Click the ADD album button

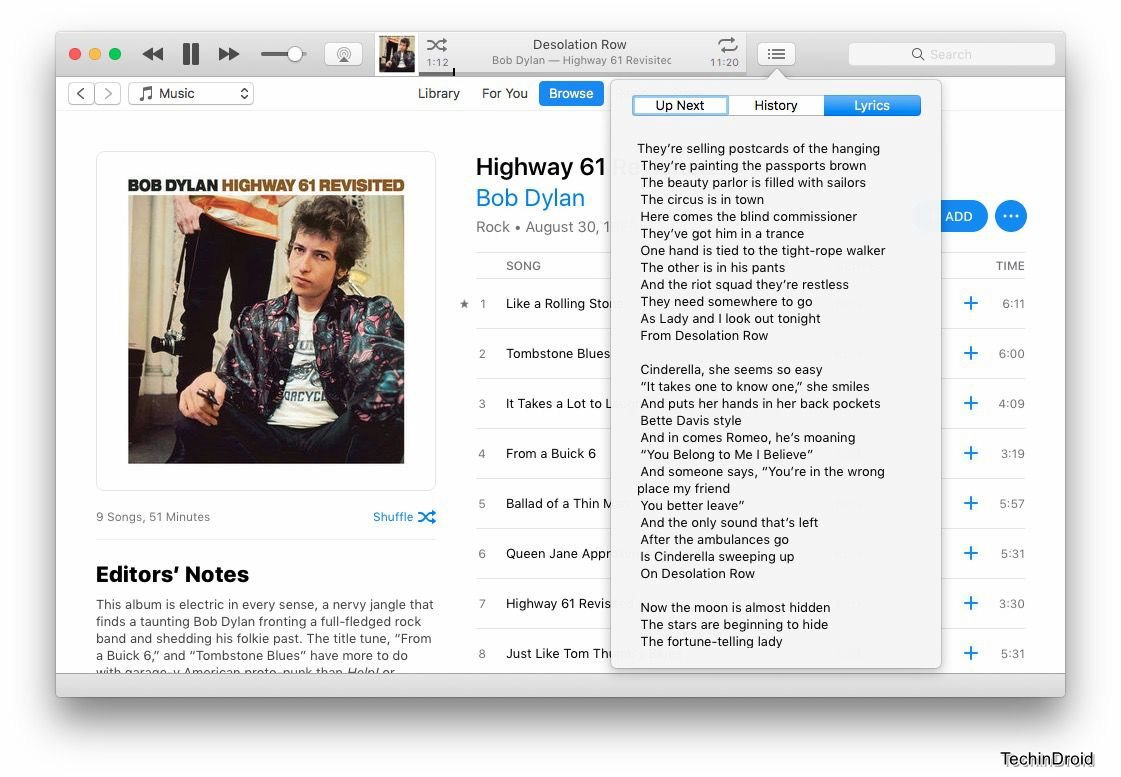click(x=957, y=217)
